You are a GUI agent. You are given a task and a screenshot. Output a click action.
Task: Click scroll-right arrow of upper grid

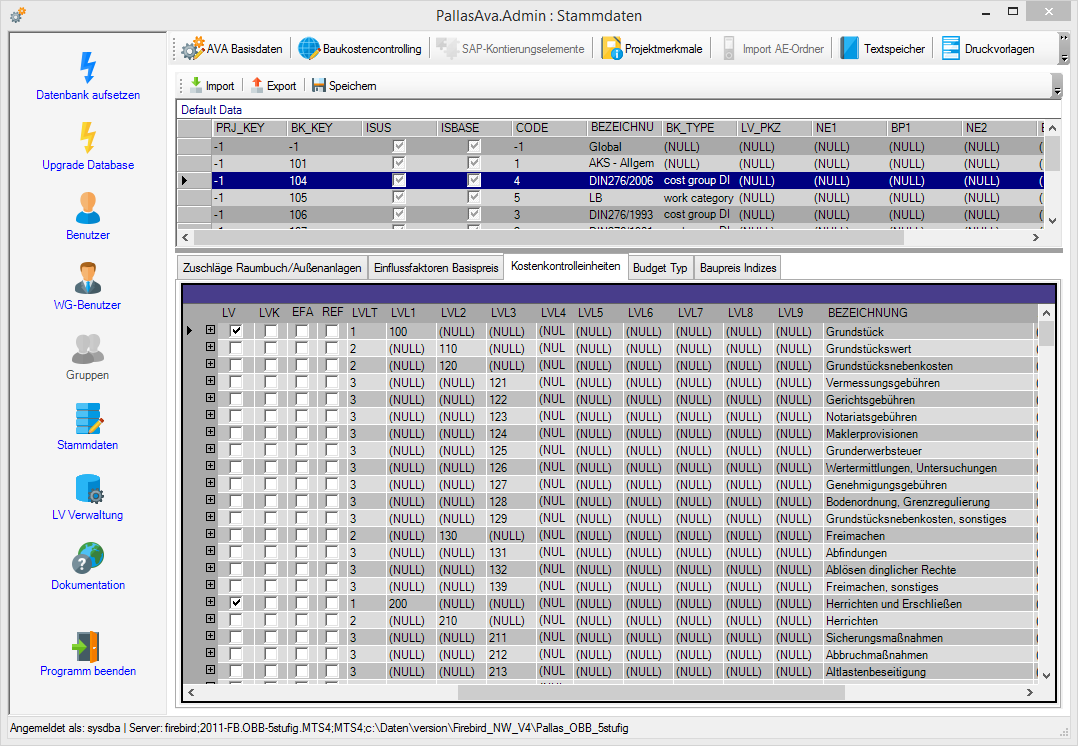(1035, 237)
